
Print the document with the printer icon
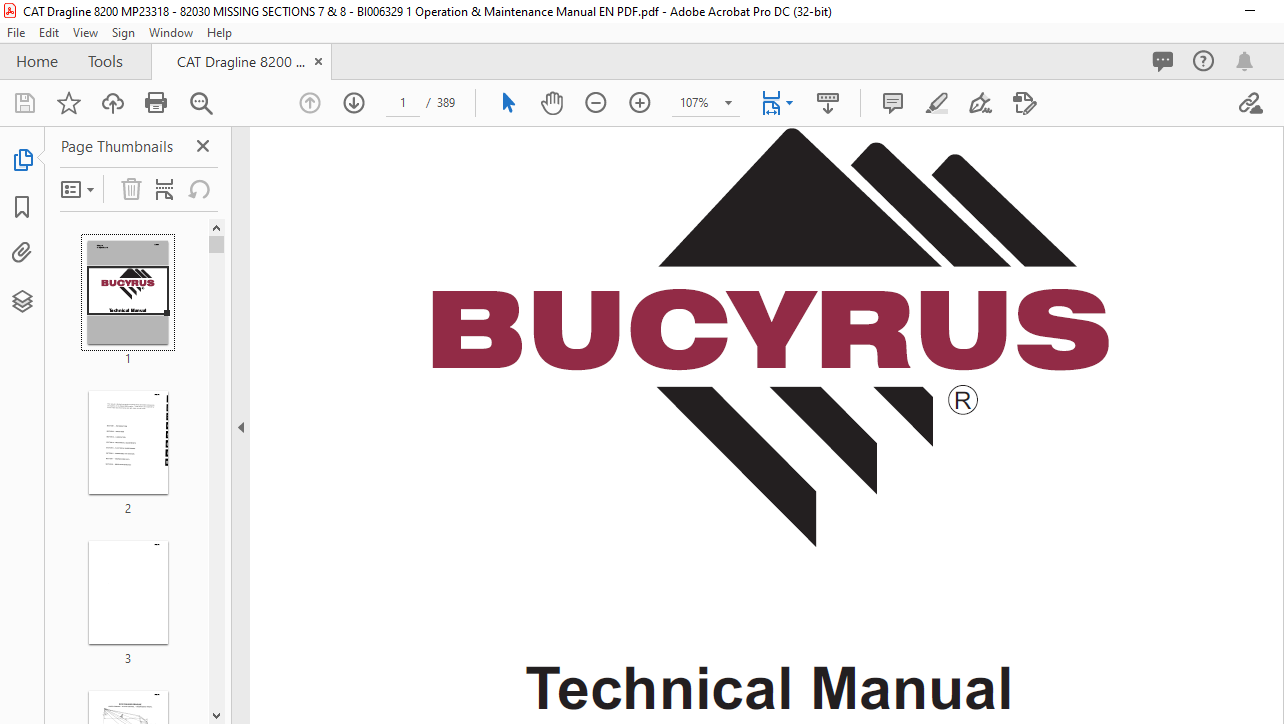click(x=156, y=103)
